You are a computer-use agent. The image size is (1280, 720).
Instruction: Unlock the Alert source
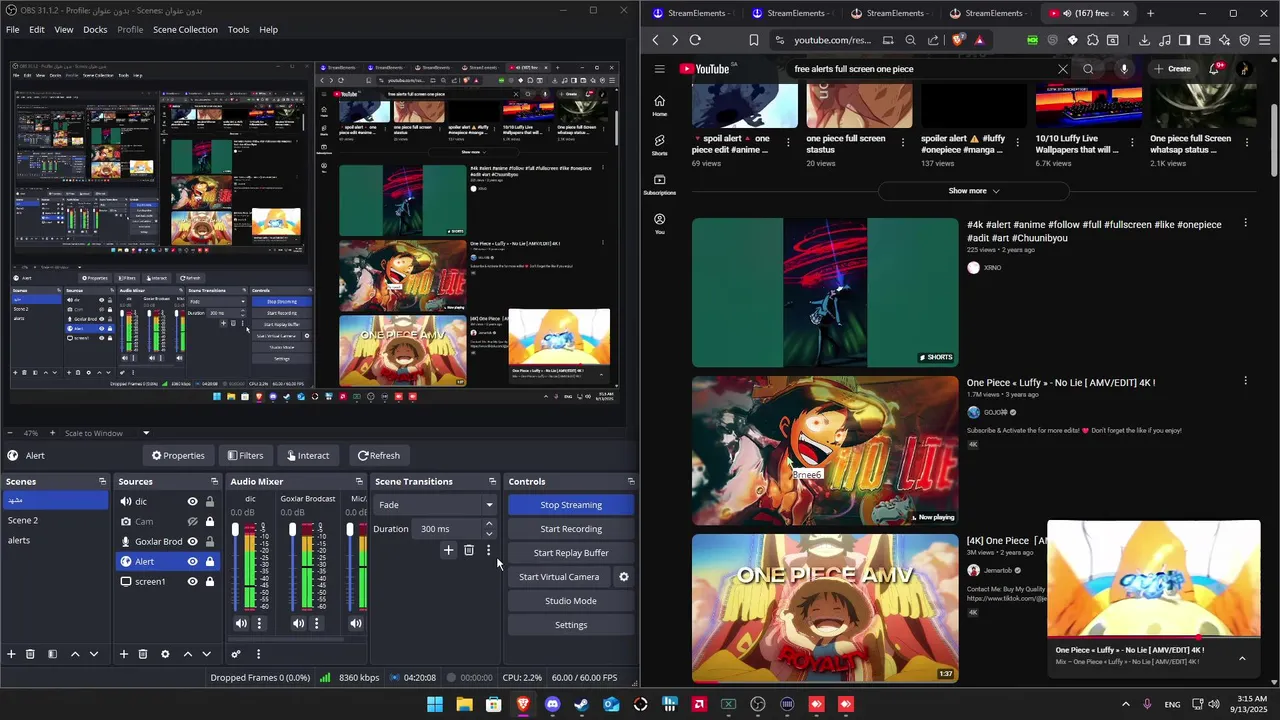click(210, 561)
